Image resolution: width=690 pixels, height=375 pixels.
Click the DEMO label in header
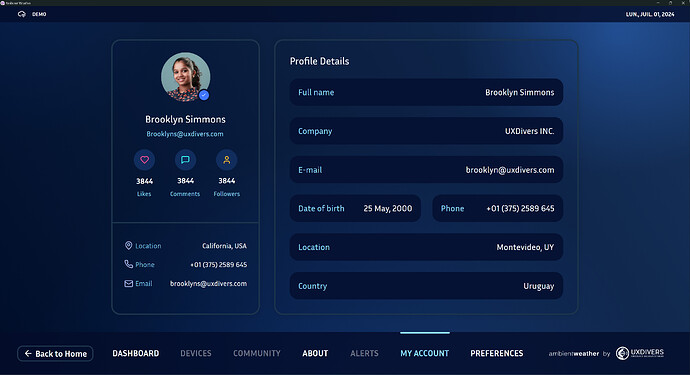[39, 14]
